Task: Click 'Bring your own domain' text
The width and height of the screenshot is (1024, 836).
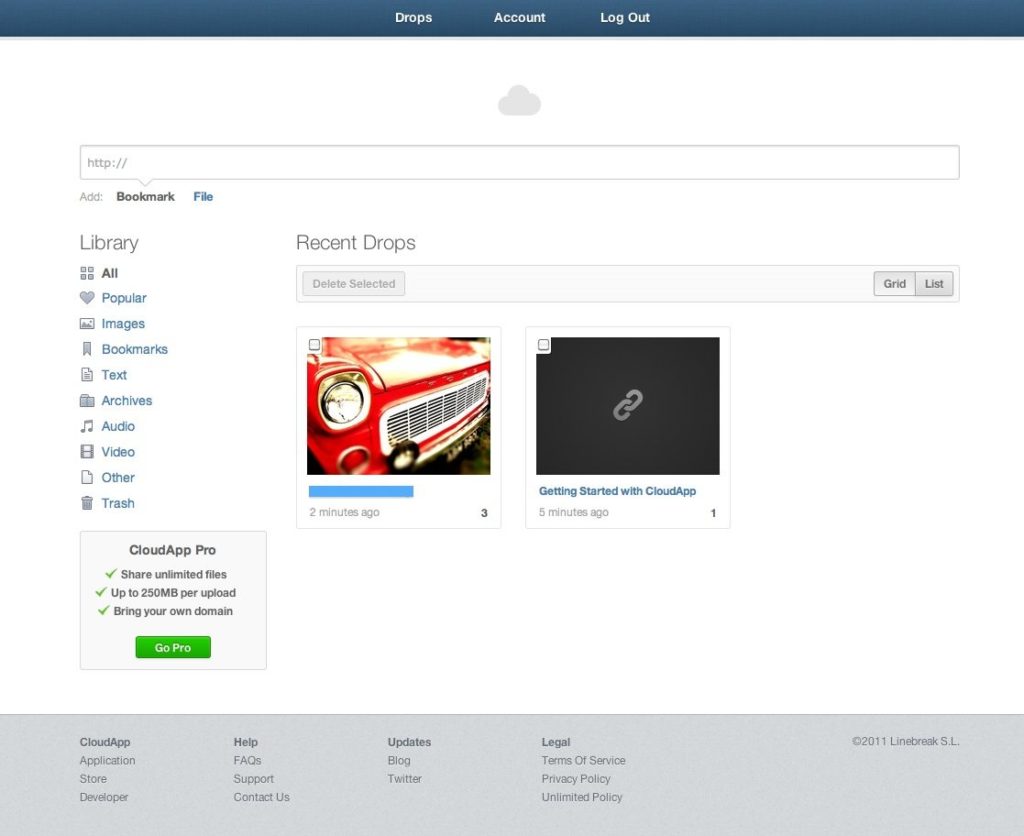Action: click(x=173, y=611)
